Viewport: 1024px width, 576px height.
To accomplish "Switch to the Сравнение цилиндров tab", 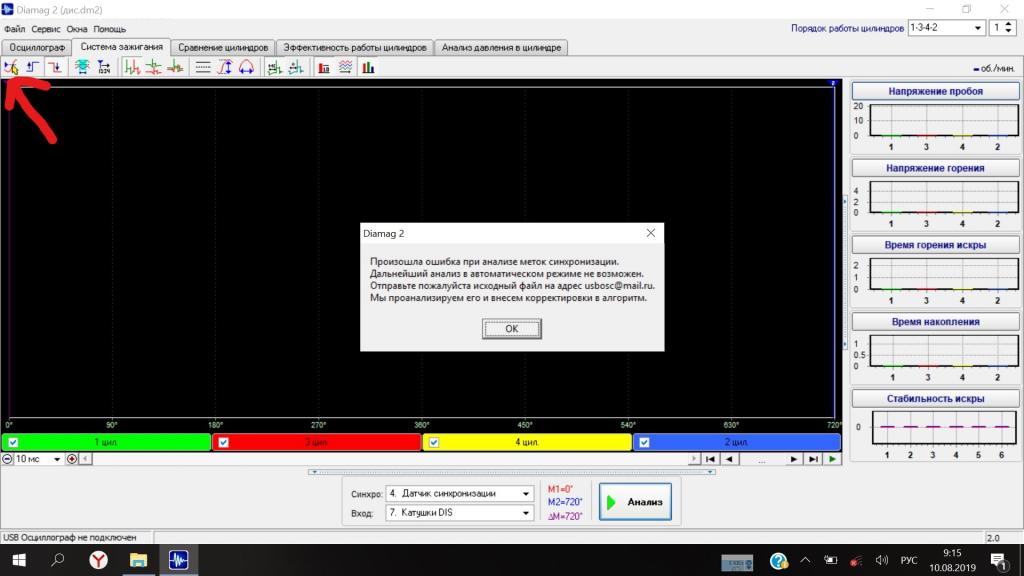I will point(223,48).
